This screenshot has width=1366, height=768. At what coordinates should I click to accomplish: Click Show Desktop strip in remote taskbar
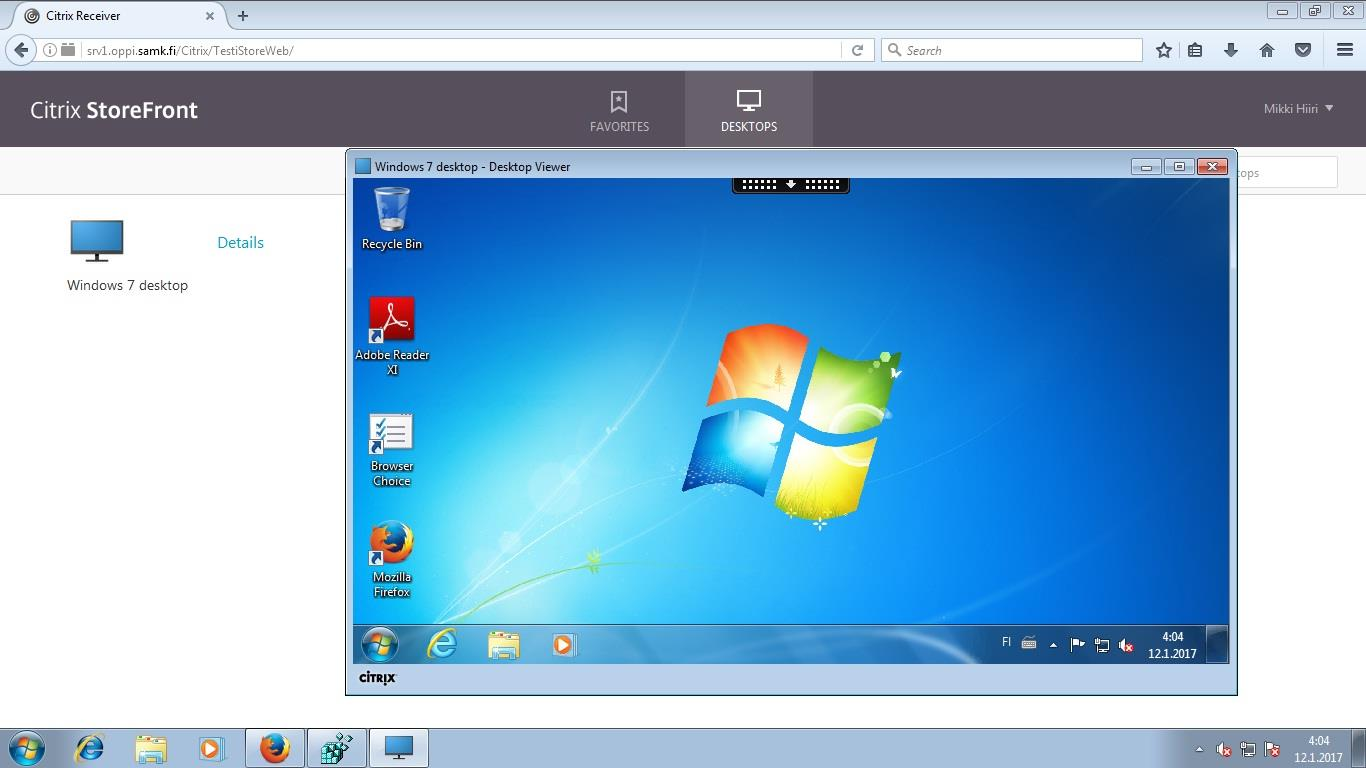1217,645
